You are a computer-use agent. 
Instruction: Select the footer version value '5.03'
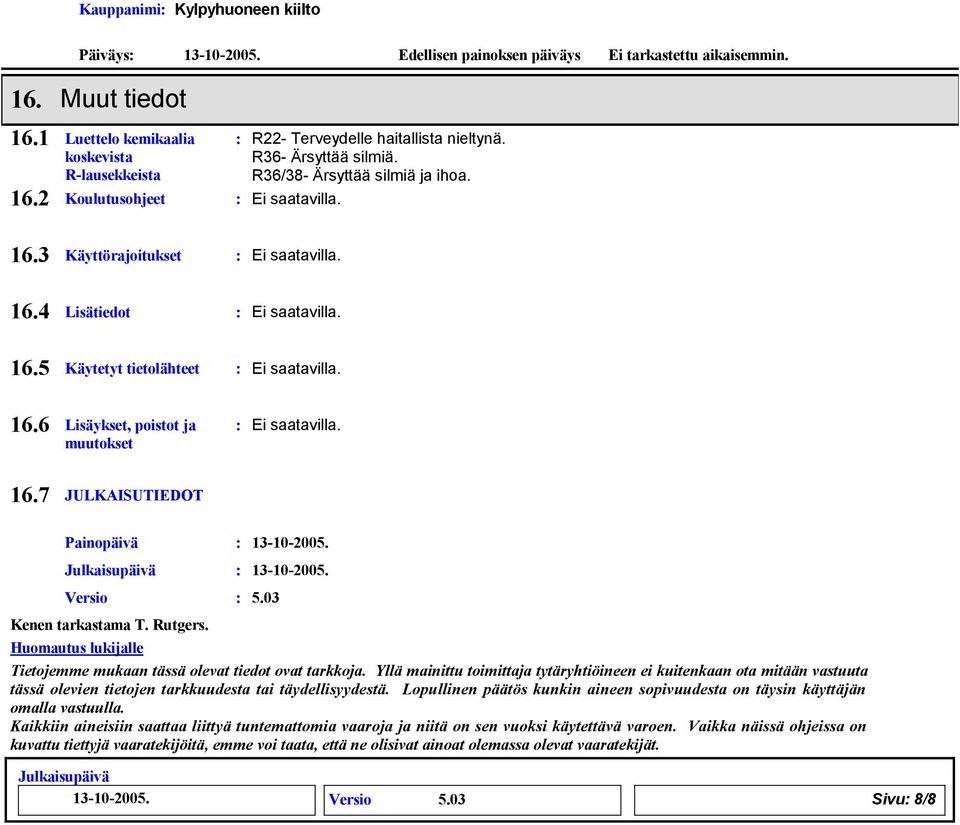[x=452, y=800]
